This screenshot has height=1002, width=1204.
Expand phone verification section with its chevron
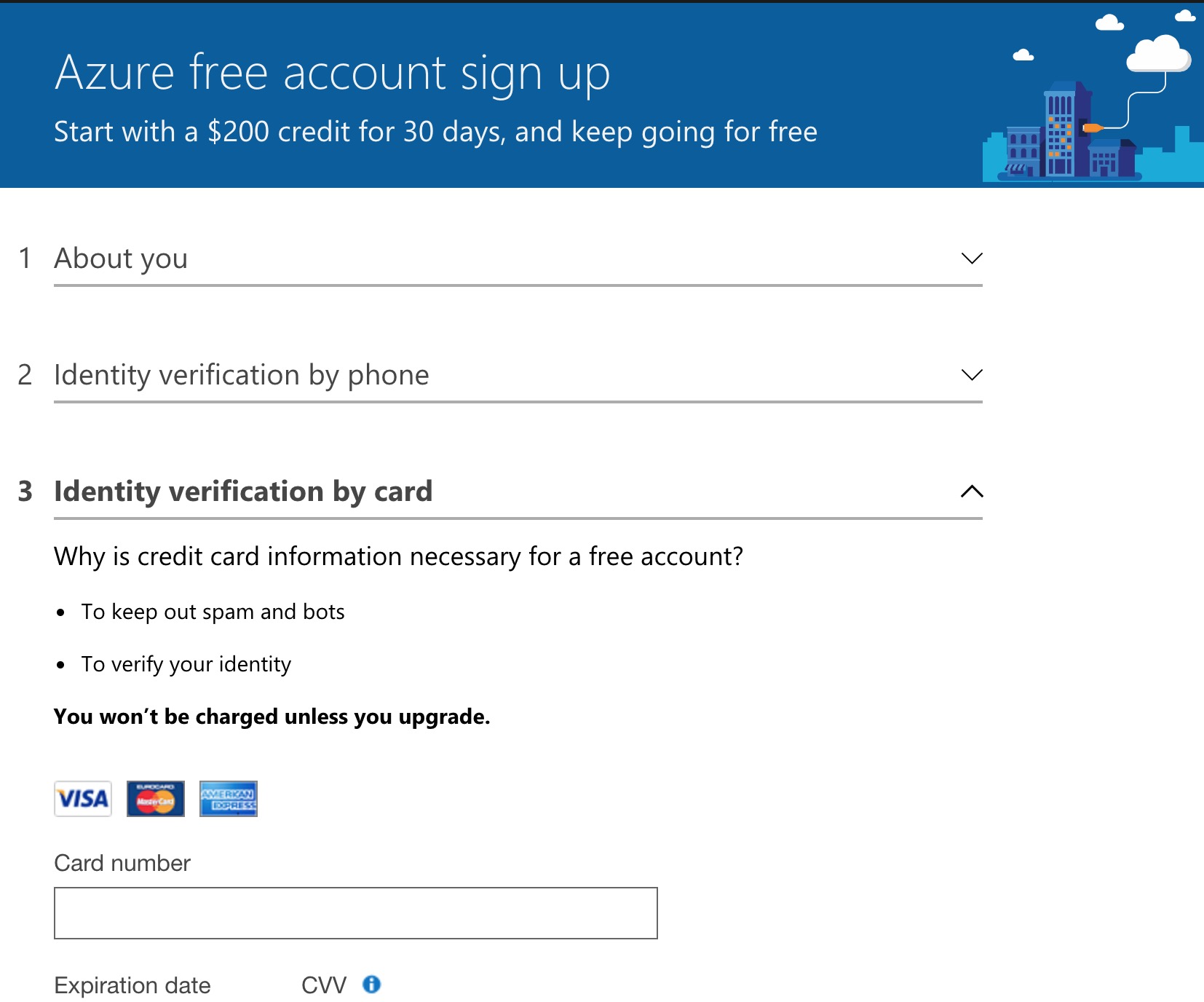(x=972, y=375)
